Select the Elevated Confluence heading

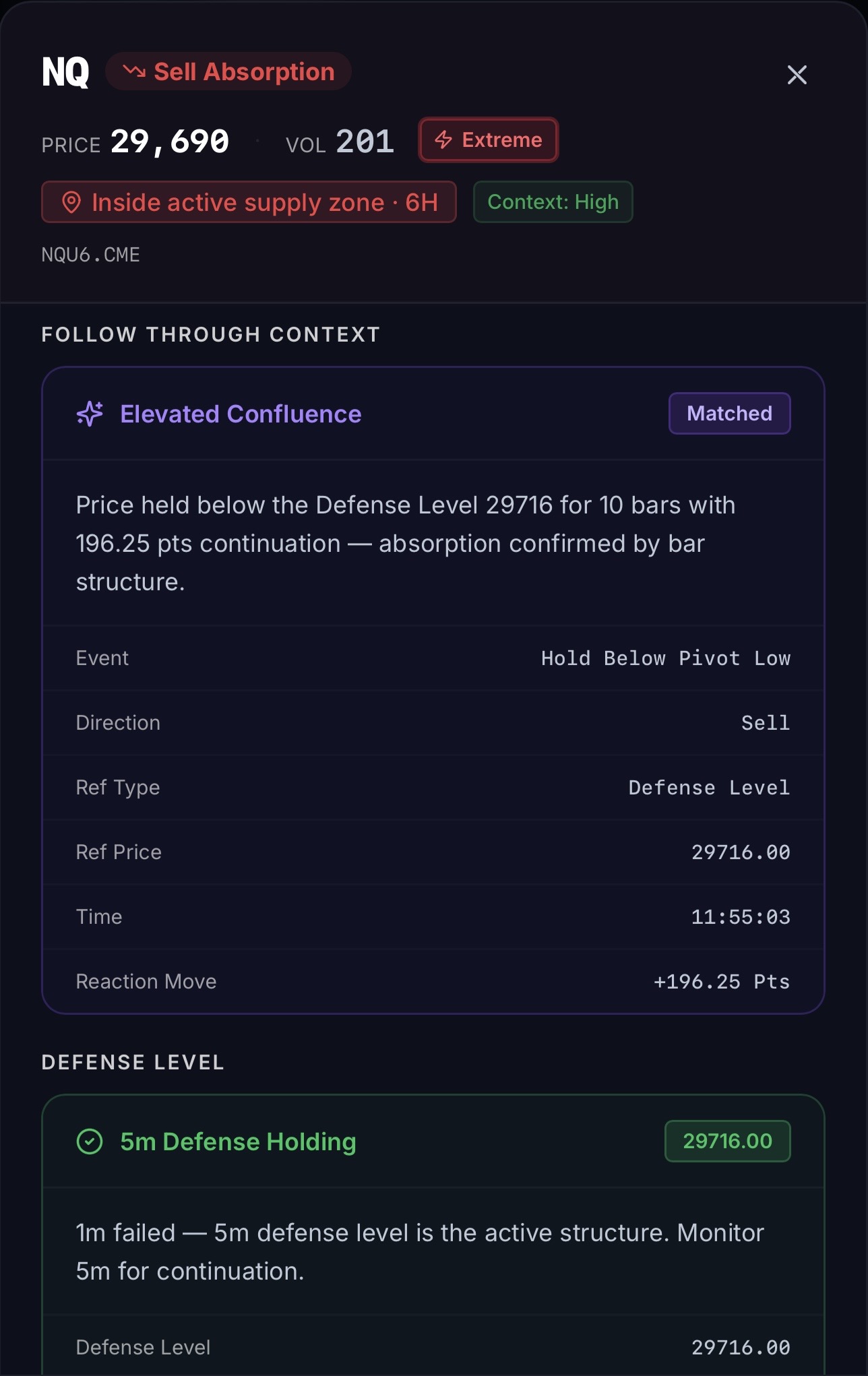[241, 414]
